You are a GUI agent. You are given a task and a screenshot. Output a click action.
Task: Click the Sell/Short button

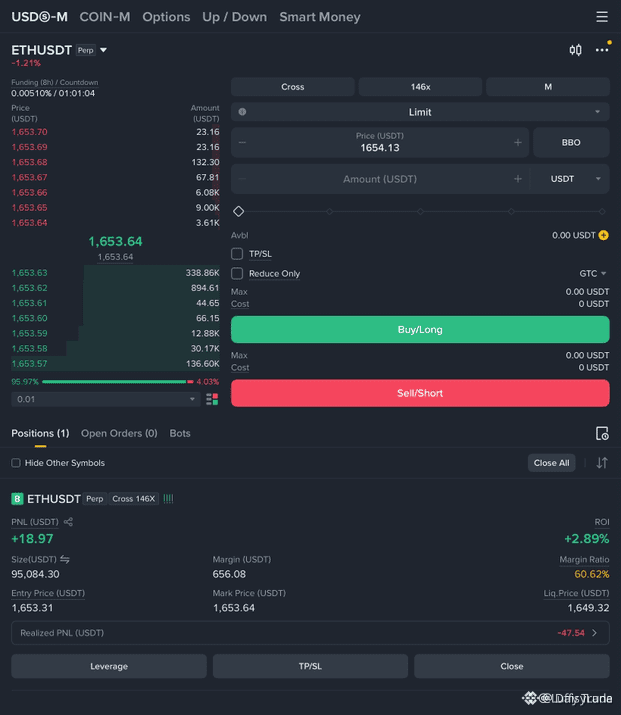coord(420,393)
